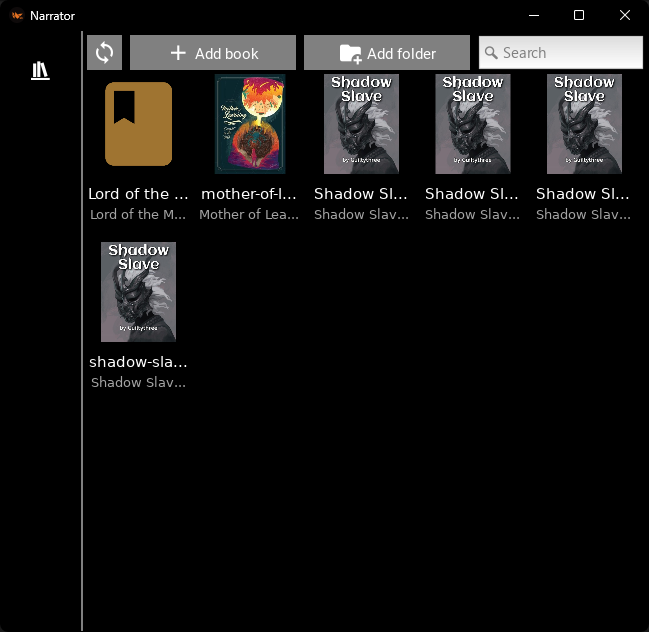Open the bookmark placeholder cover of Lord of the Mysteries

(138, 124)
